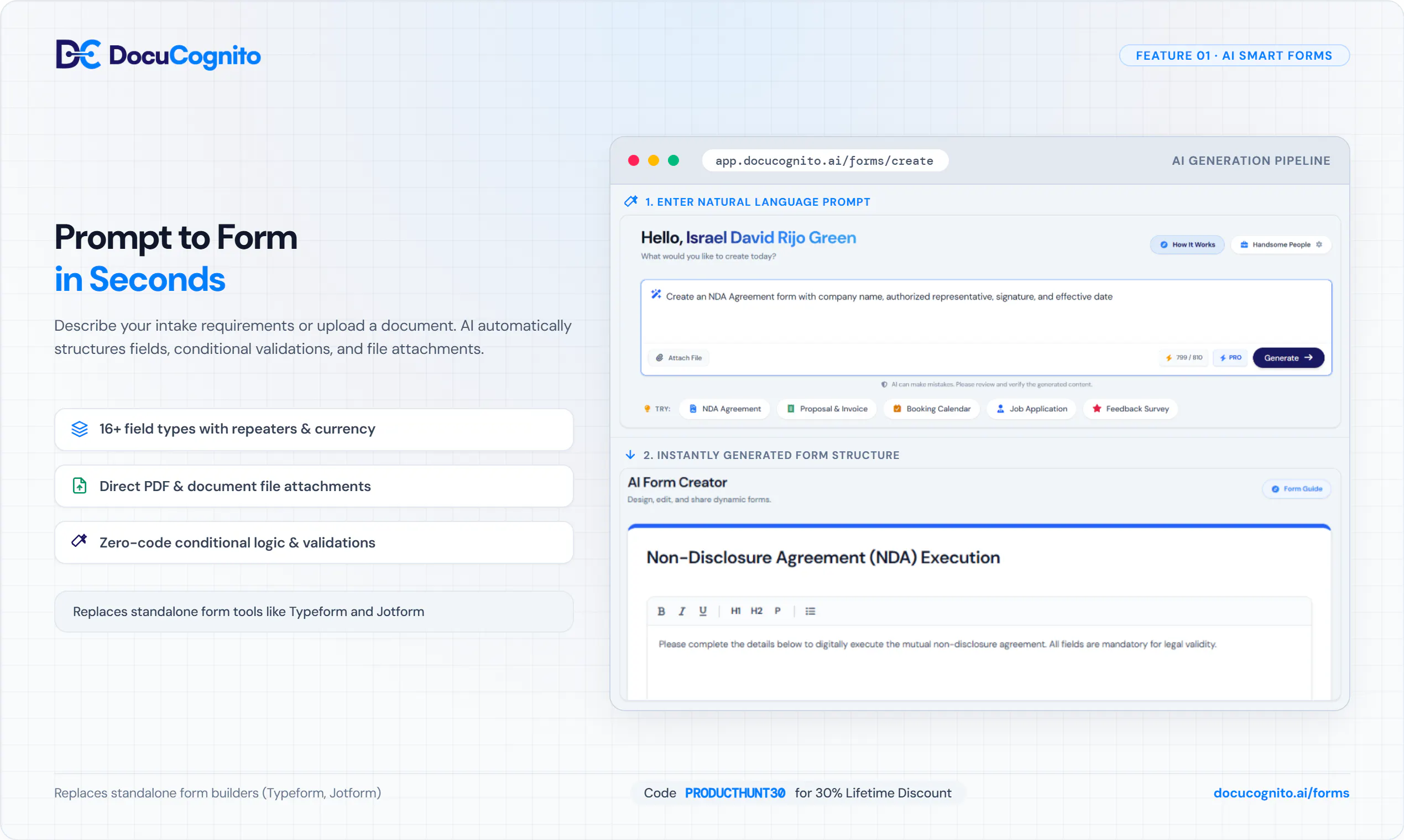Click into the natural language prompt text area
This screenshot has height=840, width=1404.
[987, 312]
